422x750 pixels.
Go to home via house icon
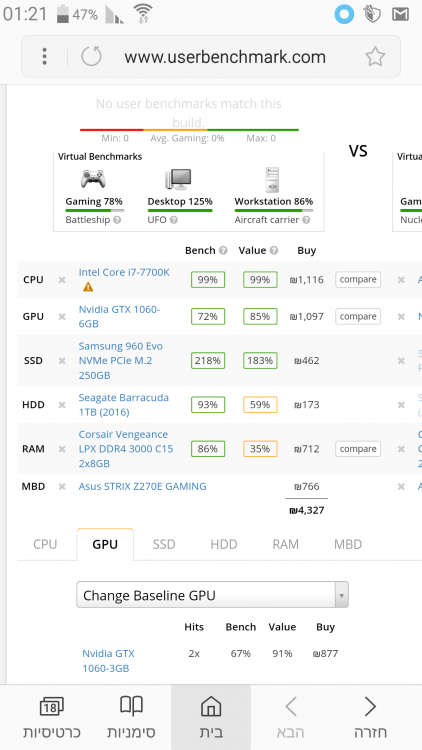click(x=211, y=706)
